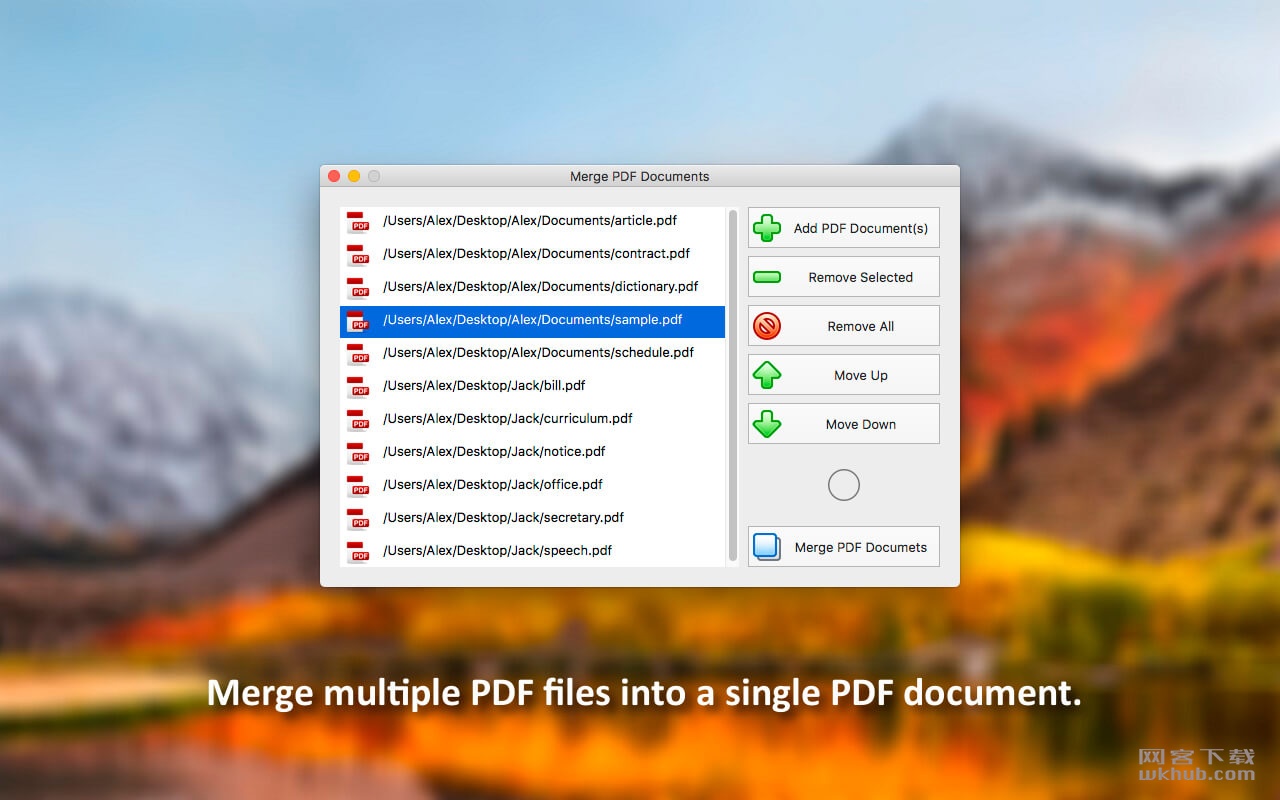Click the highlighted sample.pdf path
Viewport: 1280px width, 800px height.
pos(533,320)
